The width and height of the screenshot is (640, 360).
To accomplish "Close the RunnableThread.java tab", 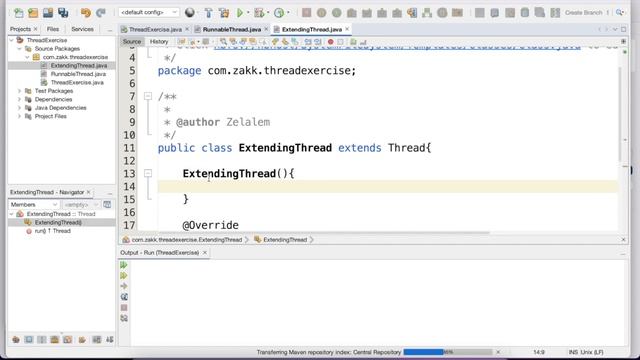I will pos(266,29).
